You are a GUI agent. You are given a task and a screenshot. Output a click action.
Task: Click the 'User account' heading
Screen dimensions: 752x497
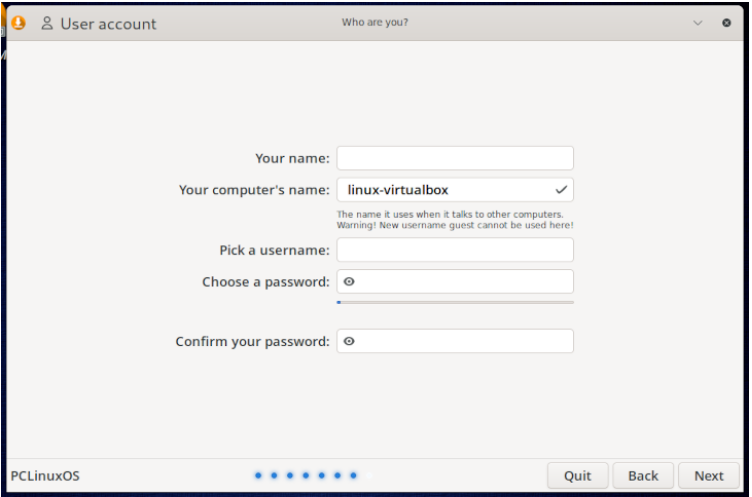pyautogui.click(x=108, y=24)
